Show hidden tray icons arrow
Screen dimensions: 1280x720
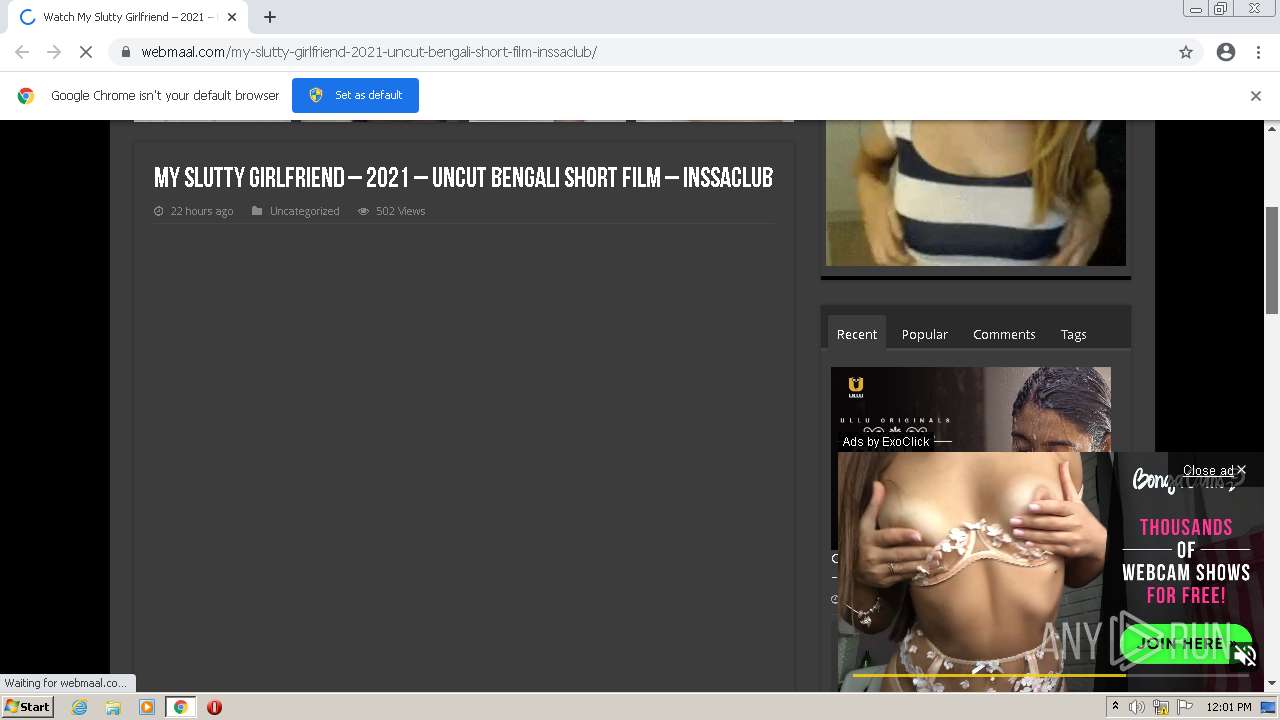1116,707
